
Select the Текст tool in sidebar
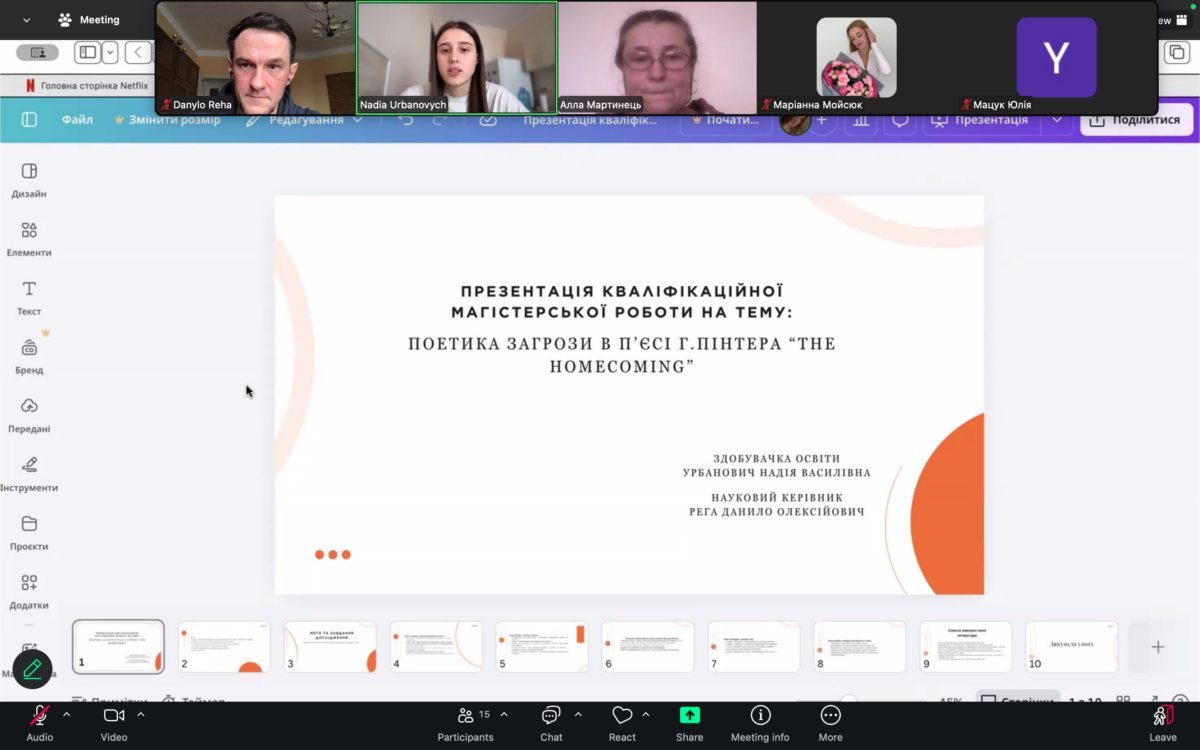(x=29, y=297)
